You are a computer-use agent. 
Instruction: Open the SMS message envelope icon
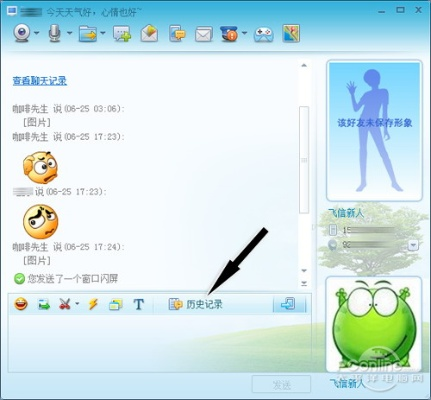coord(204,34)
